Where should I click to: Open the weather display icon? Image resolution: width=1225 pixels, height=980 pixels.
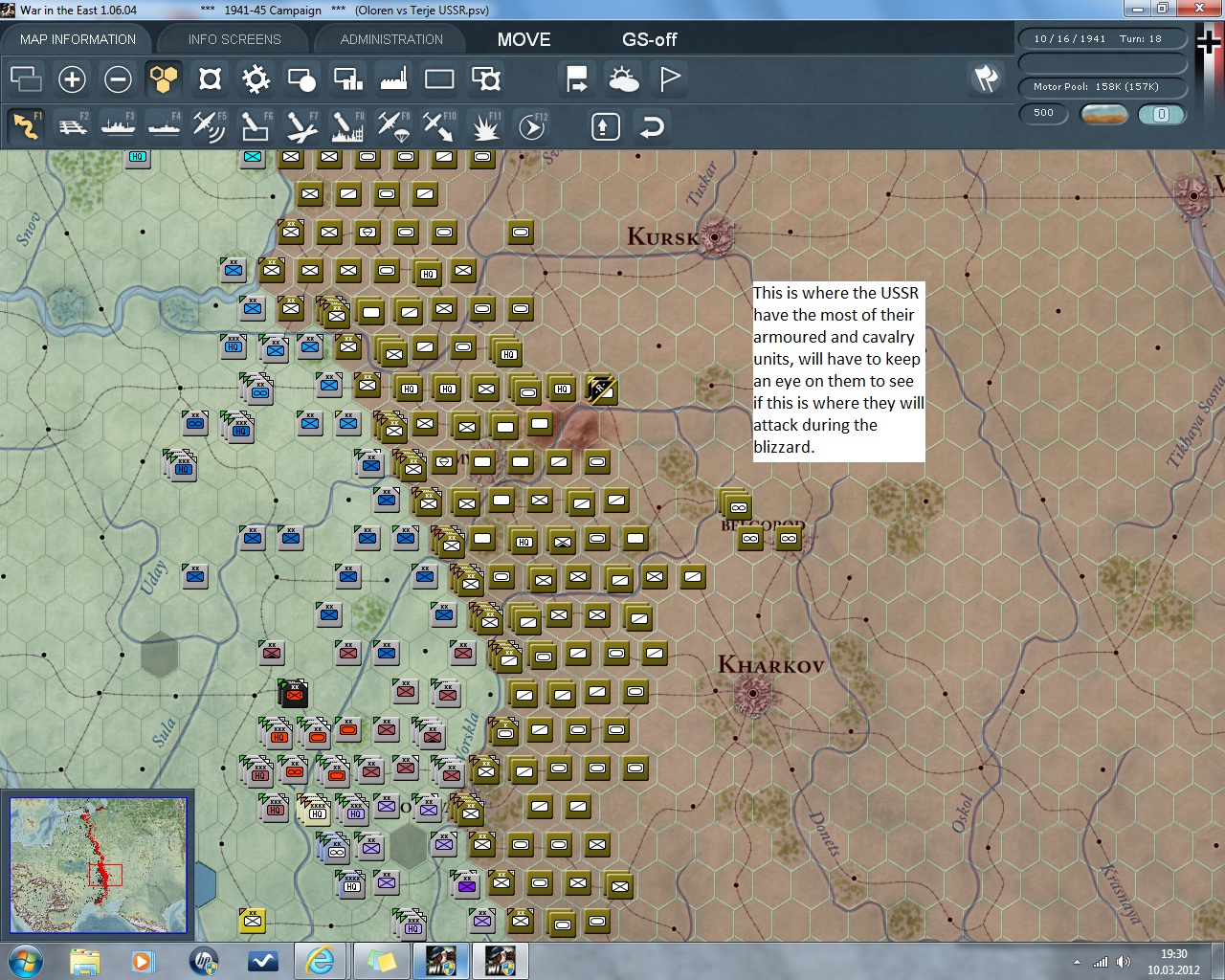click(623, 79)
